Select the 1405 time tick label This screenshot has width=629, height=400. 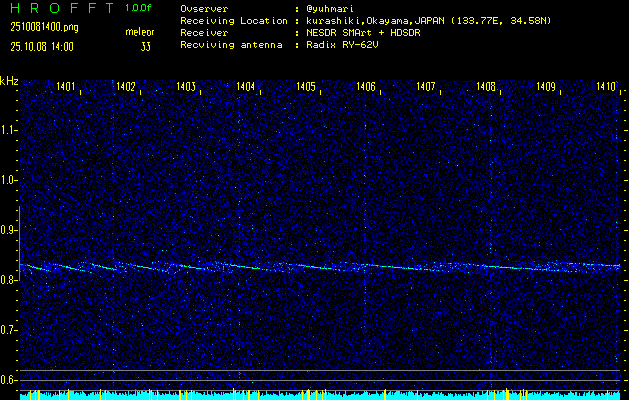click(x=306, y=88)
